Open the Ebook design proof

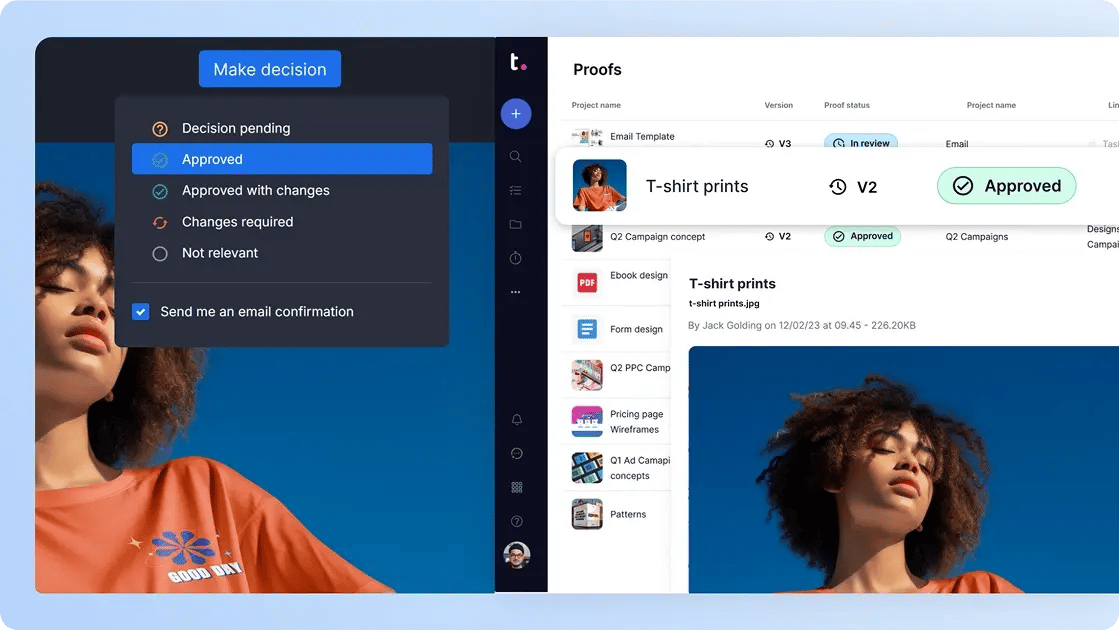(x=638, y=276)
